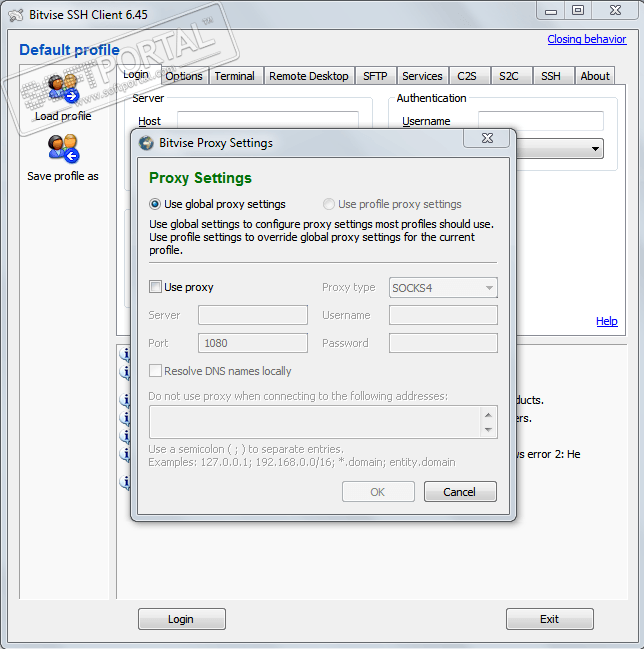This screenshot has width=644, height=649.
Task: Click the Authentication Username field in main window
Action: pyautogui.click(x=541, y=121)
